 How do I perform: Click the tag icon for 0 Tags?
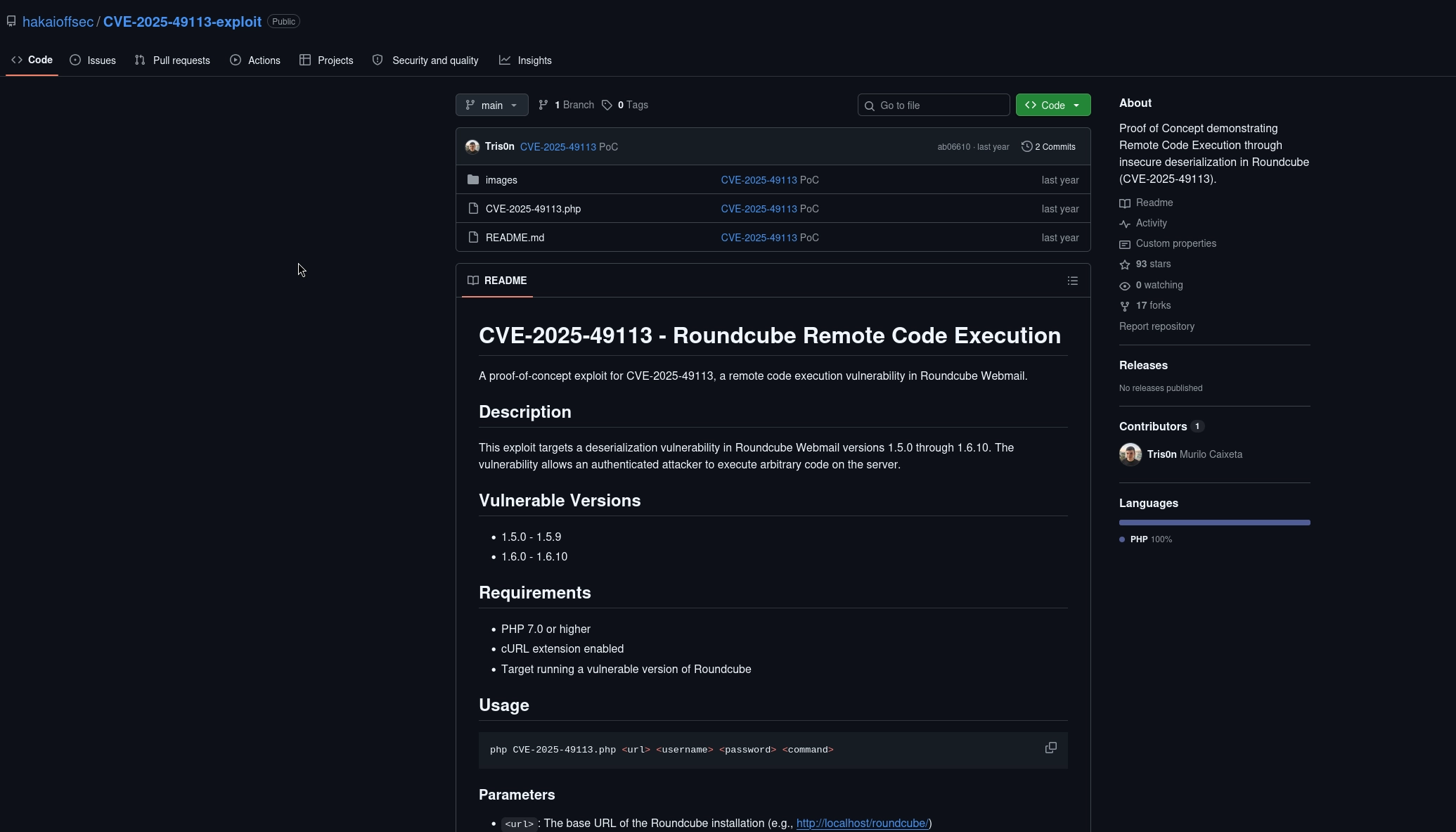pyautogui.click(x=607, y=105)
